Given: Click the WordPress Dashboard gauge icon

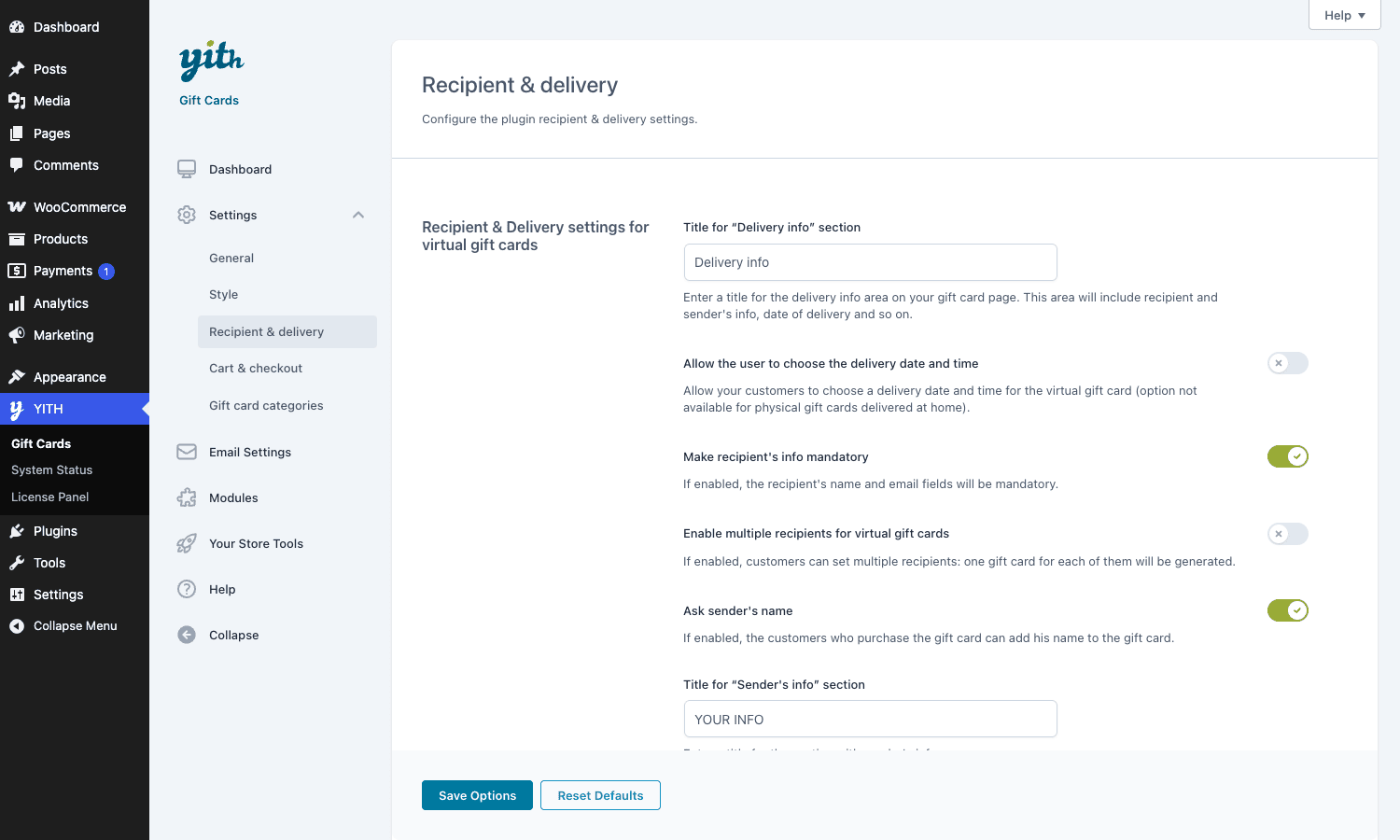Looking at the screenshot, I should click(x=17, y=27).
